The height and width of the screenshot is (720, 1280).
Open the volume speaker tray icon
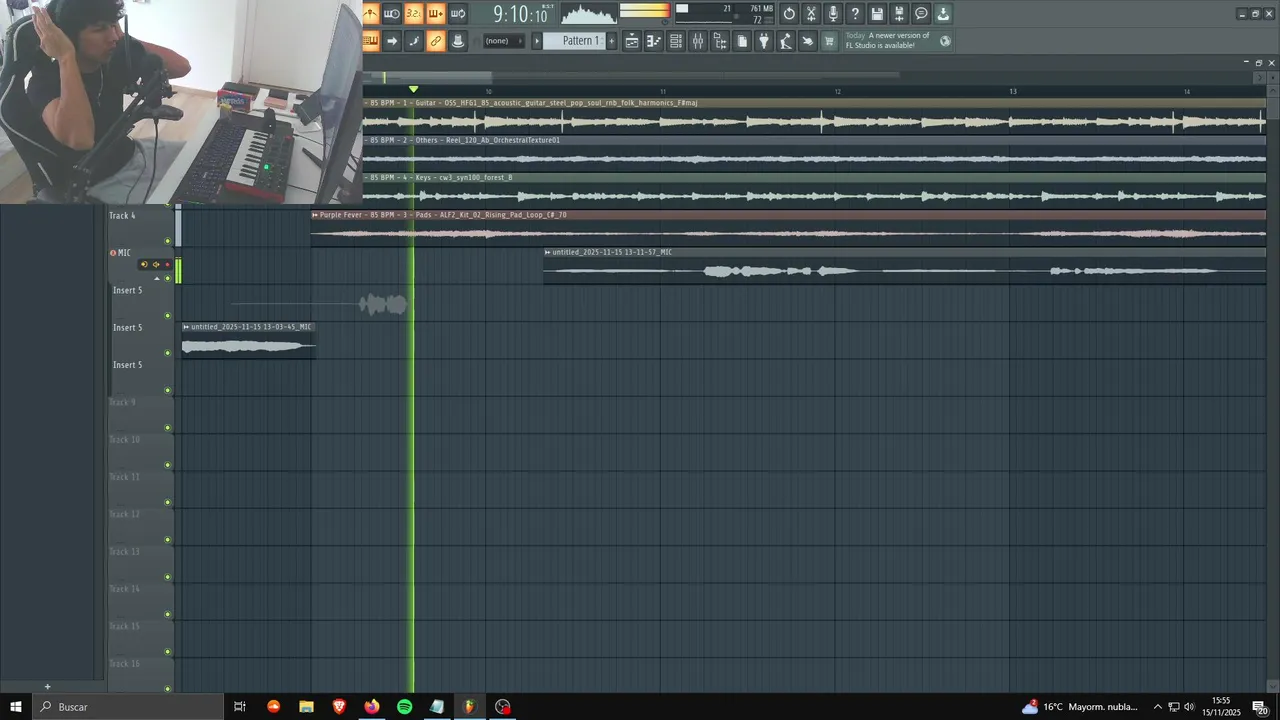click(1189, 707)
